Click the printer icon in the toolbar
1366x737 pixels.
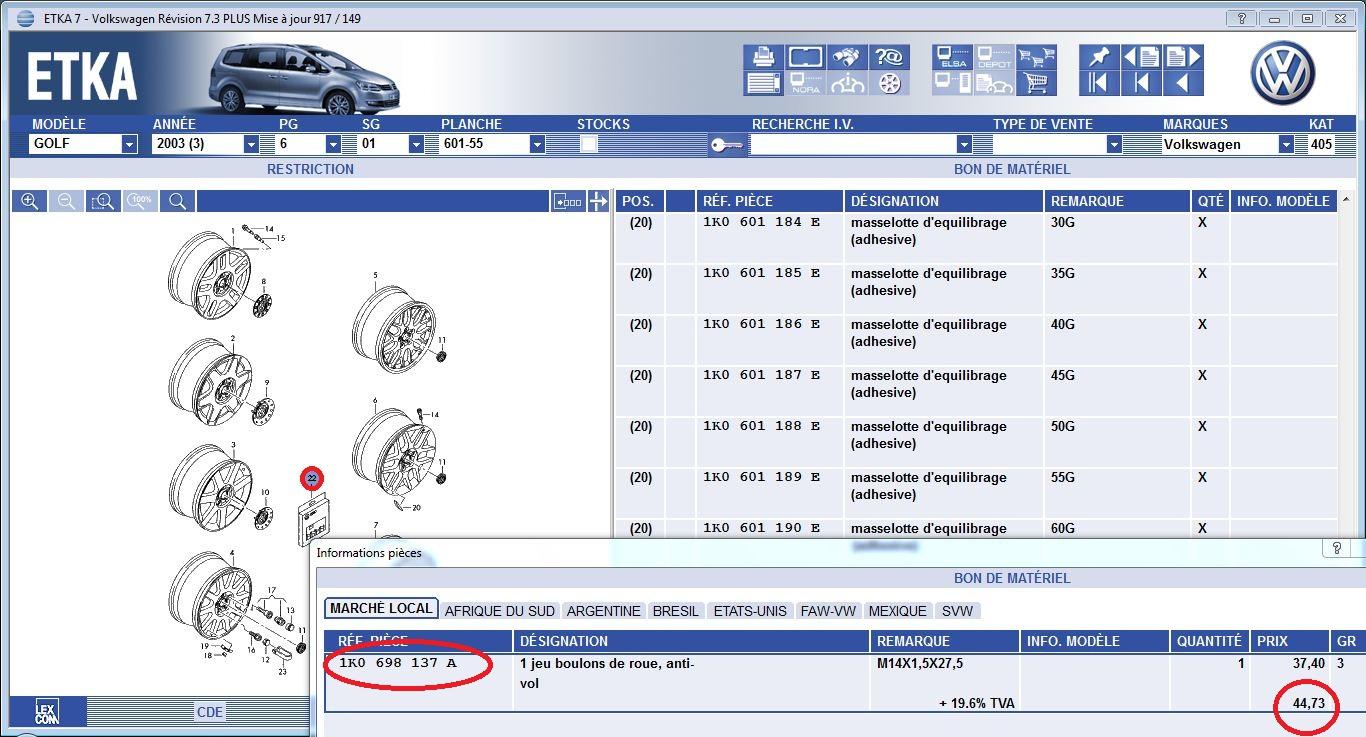tap(763, 56)
